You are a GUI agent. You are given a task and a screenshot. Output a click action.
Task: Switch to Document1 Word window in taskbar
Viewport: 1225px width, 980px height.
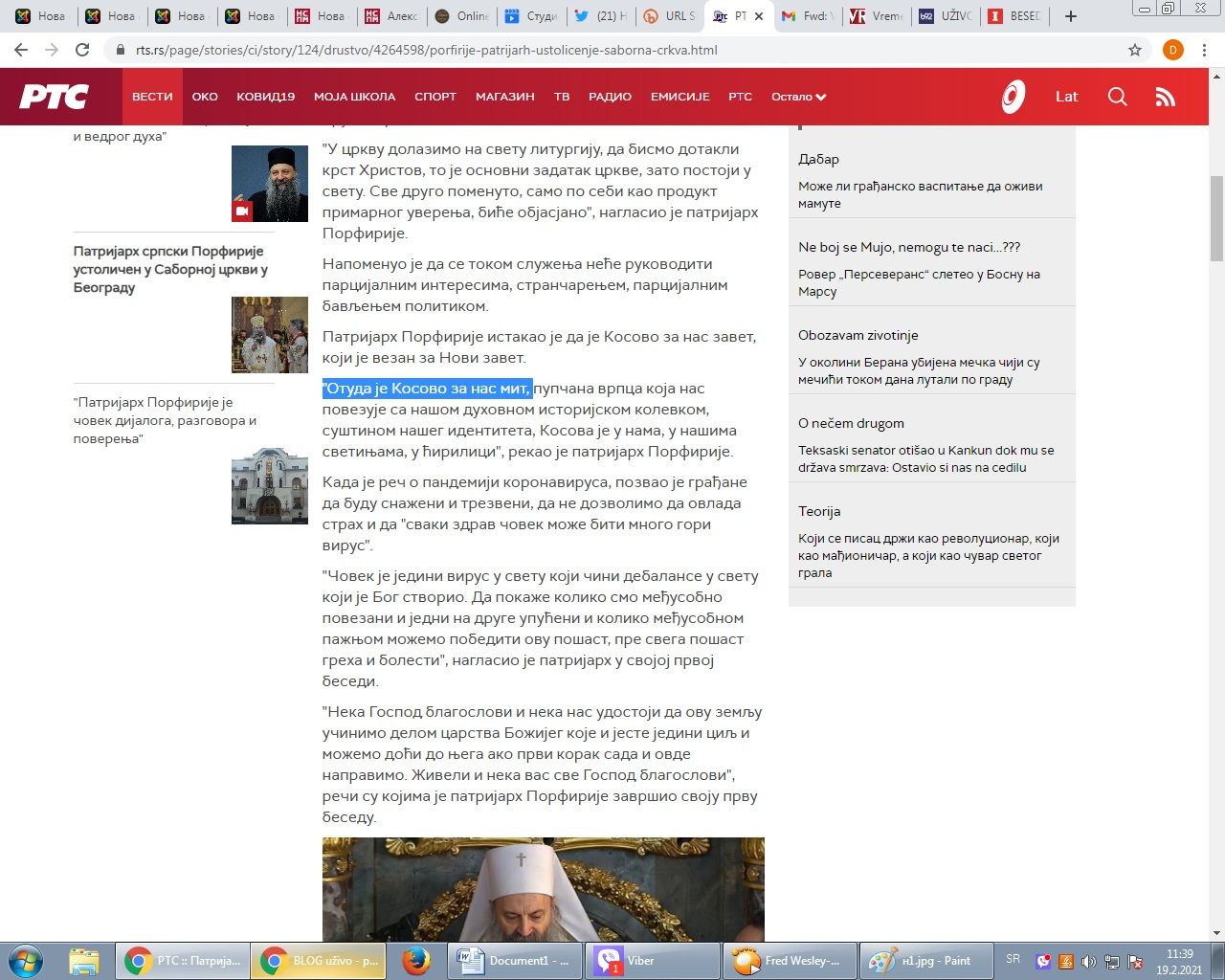(x=516, y=961)
